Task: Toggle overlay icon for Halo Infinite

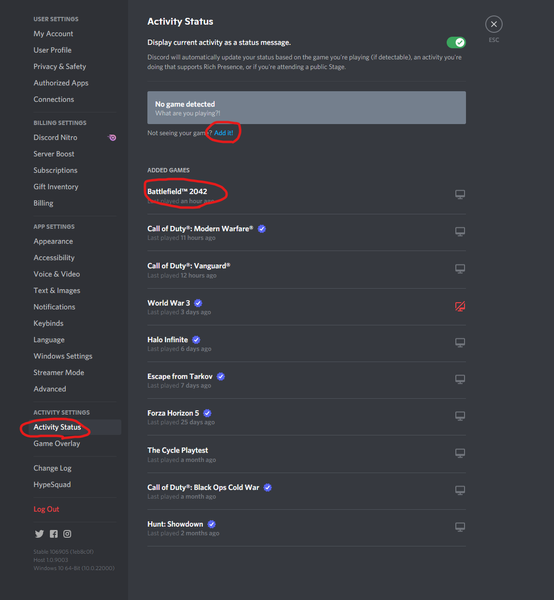Action: point(460,342)
